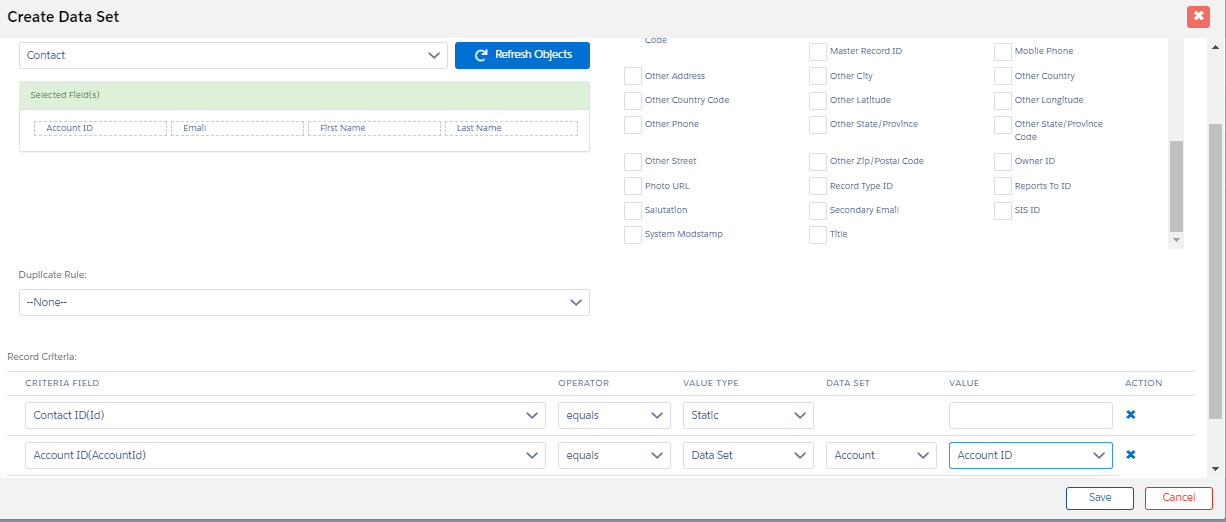The height and width of the screenshot is (522, 1226).
Task: Delete the Account ID criteria row
Action: tap(1131, 455)
